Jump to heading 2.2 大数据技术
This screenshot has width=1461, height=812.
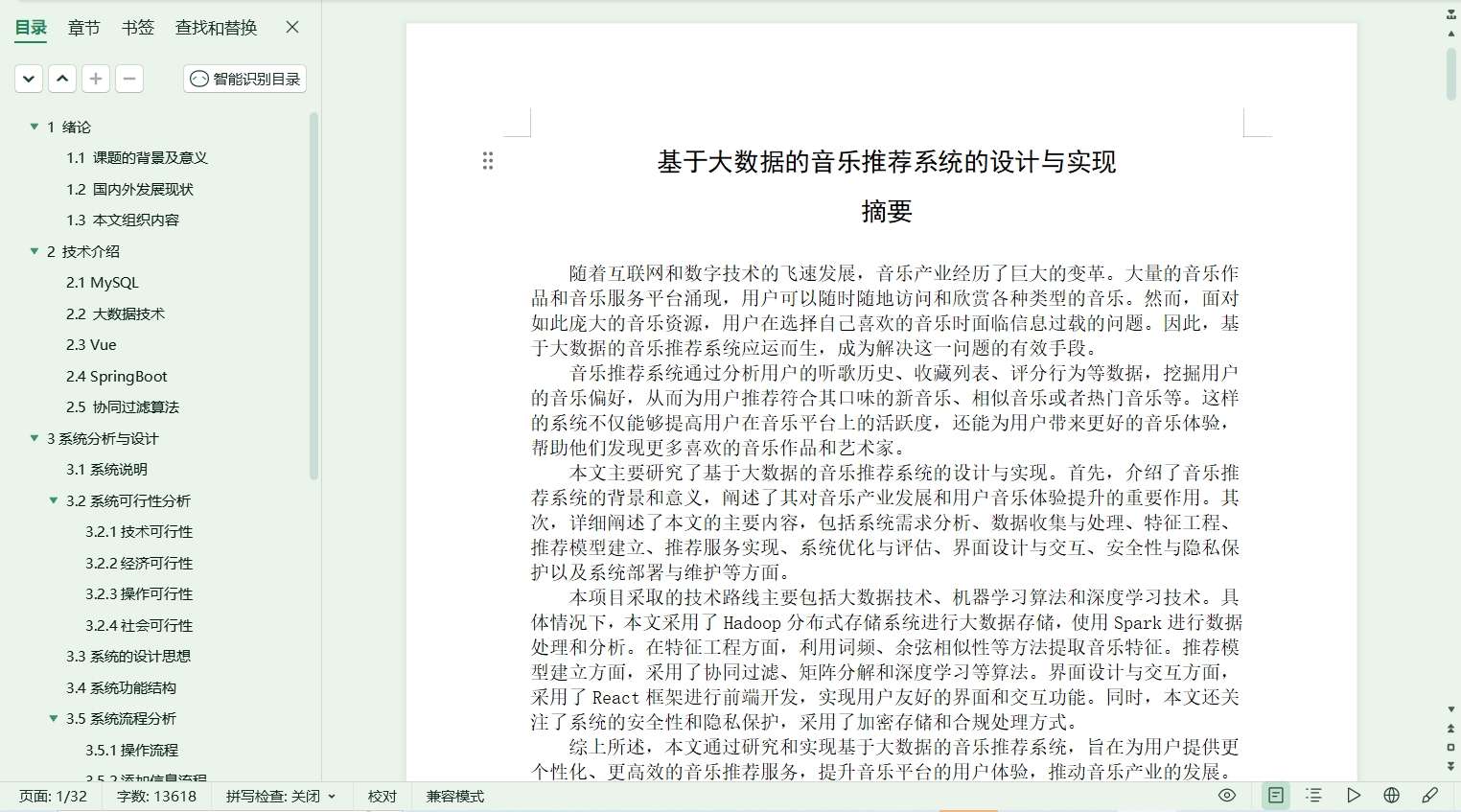pos(115,313)
